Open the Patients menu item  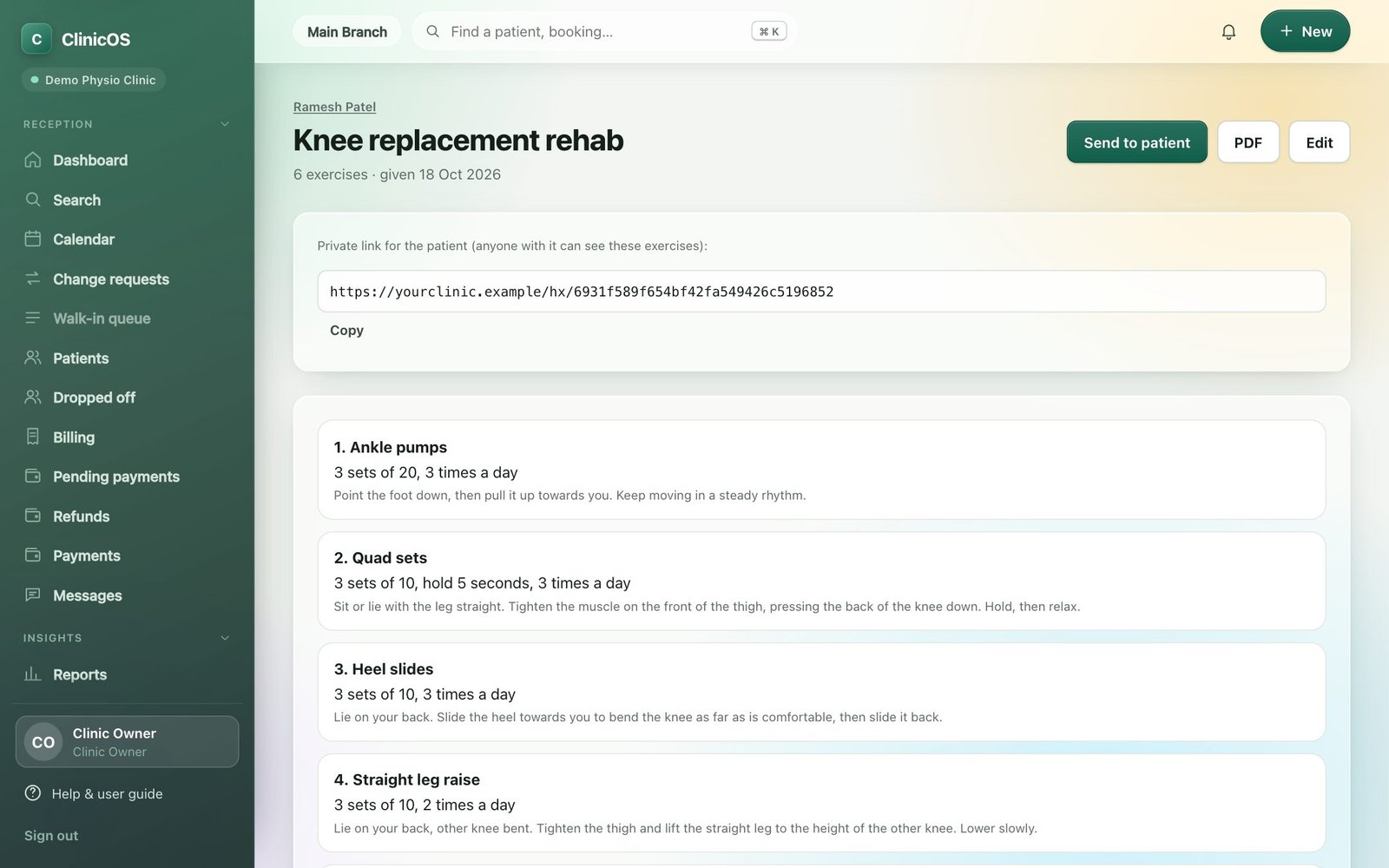click(127, 358)
